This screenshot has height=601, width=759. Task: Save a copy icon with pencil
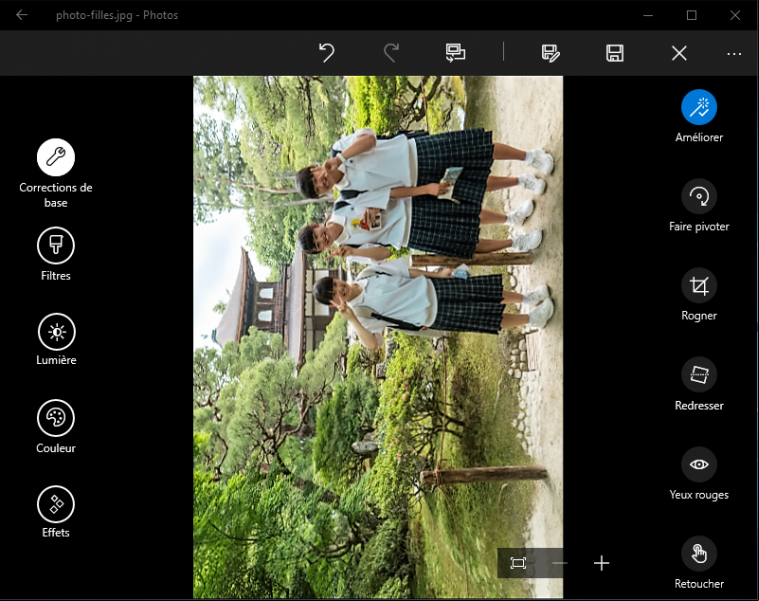point(550,53)
